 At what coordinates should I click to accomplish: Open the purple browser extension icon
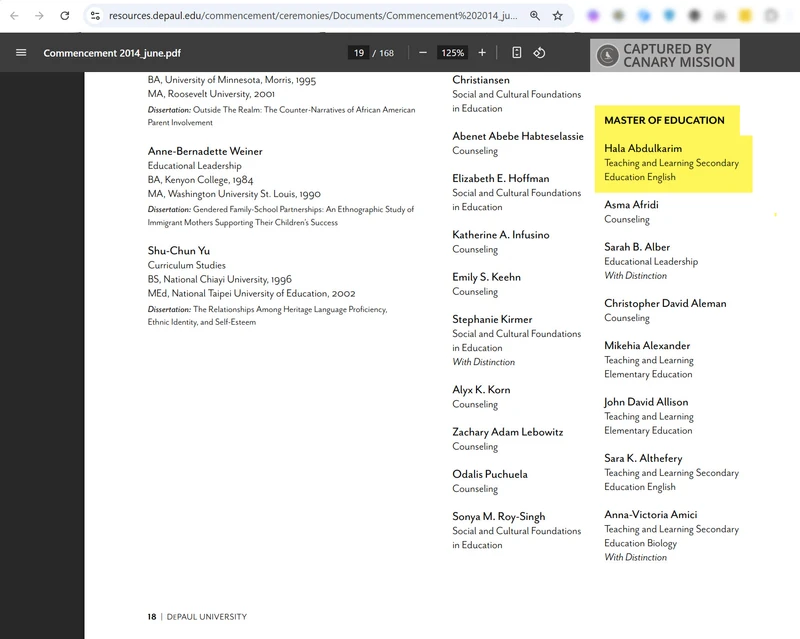(593, 16)
